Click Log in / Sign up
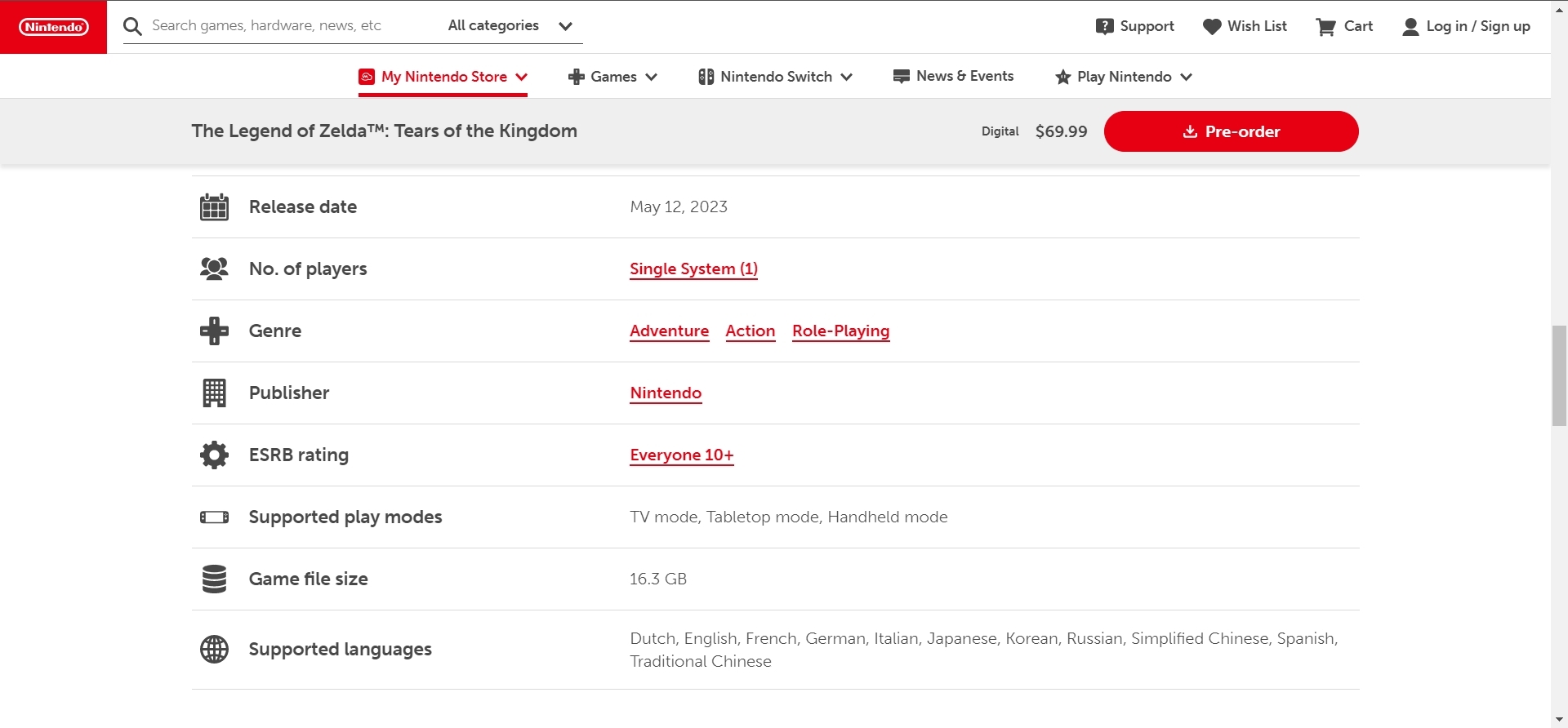 (x=1466, y=26)
